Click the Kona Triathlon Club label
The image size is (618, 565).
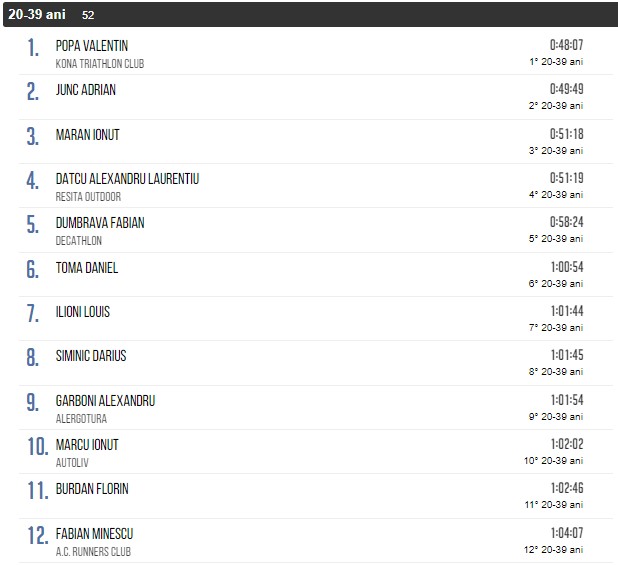click(100, 64)
